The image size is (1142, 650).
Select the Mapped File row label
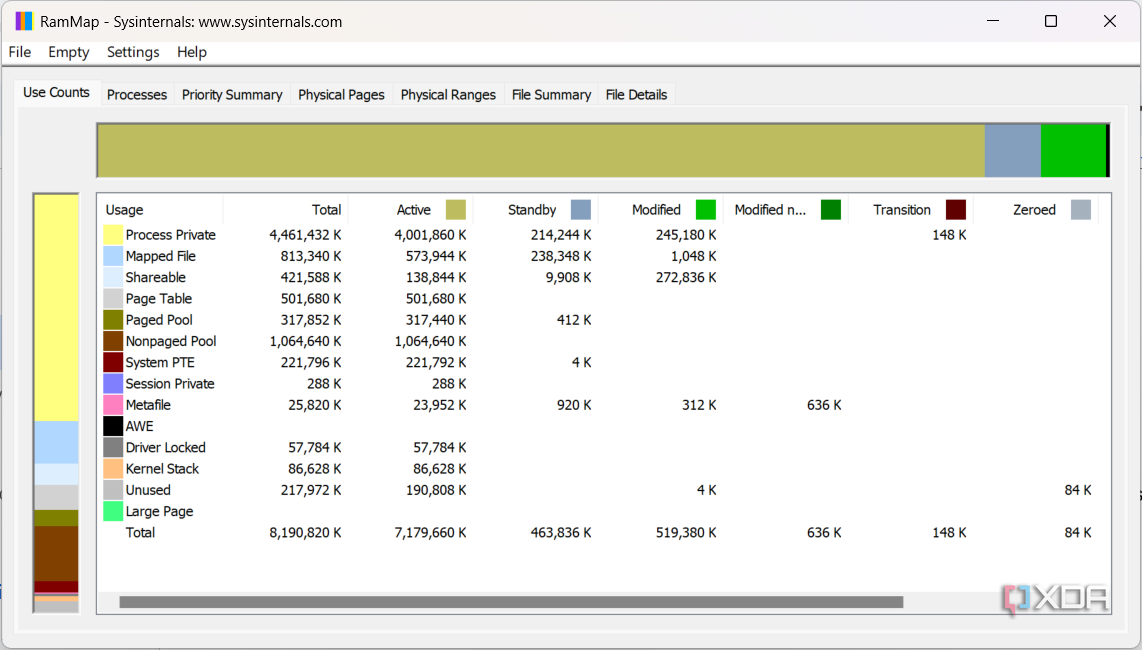pyautogui.click(x=160, y=256)
